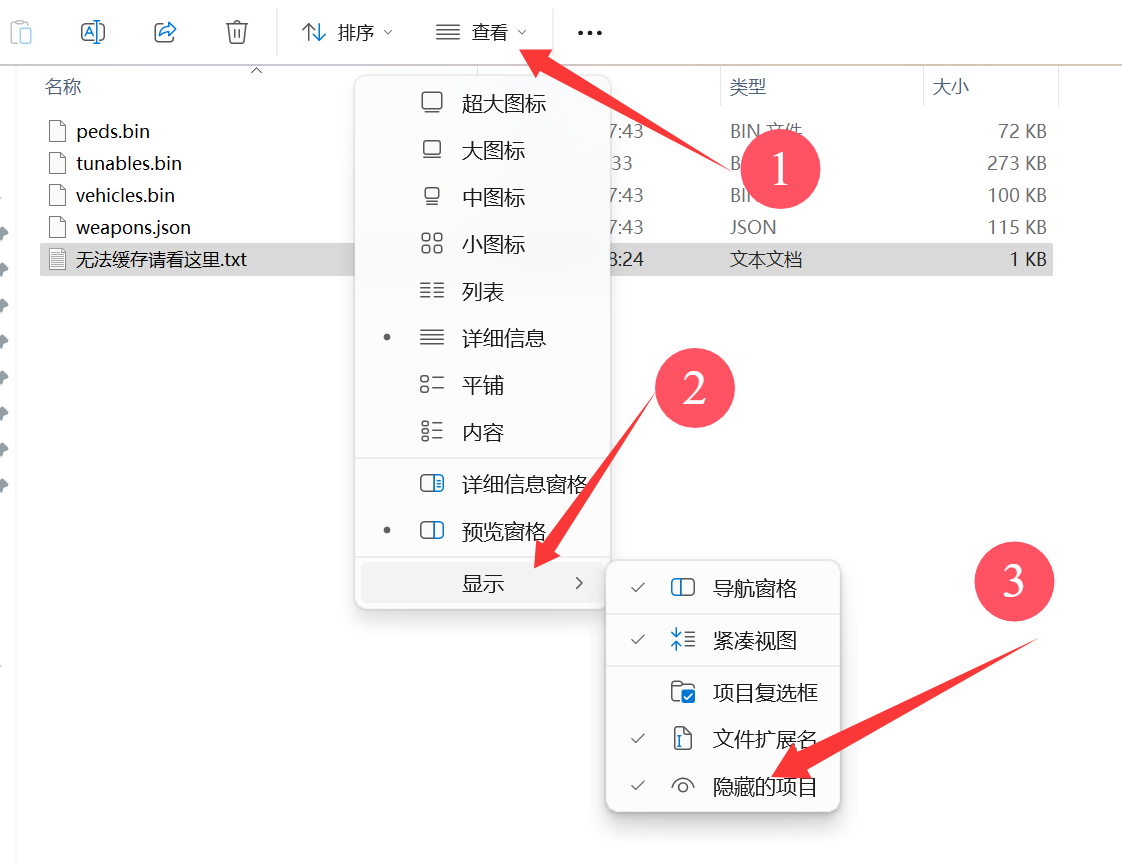This screenshot has width=1122, height=863.
Task: Open the 排序 sort dropdown
Action: coord(348,33)
